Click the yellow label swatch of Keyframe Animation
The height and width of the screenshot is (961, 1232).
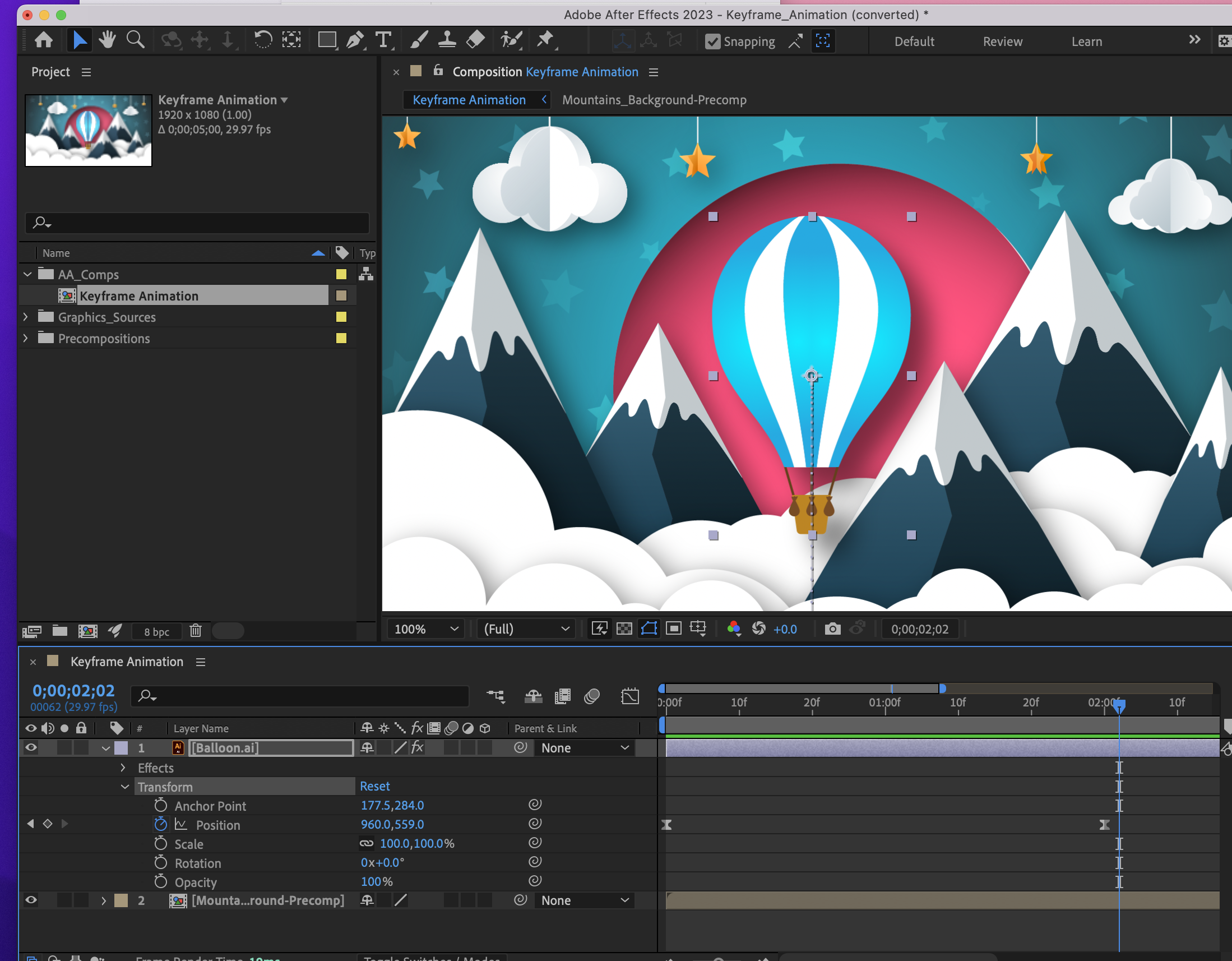click(341, 295)
